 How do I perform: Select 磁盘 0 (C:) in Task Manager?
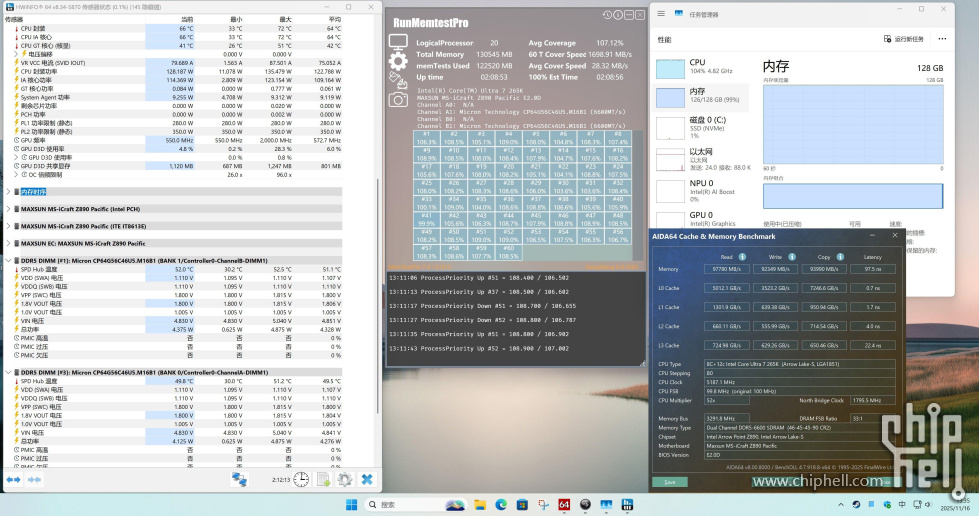[x=702, y=127]
